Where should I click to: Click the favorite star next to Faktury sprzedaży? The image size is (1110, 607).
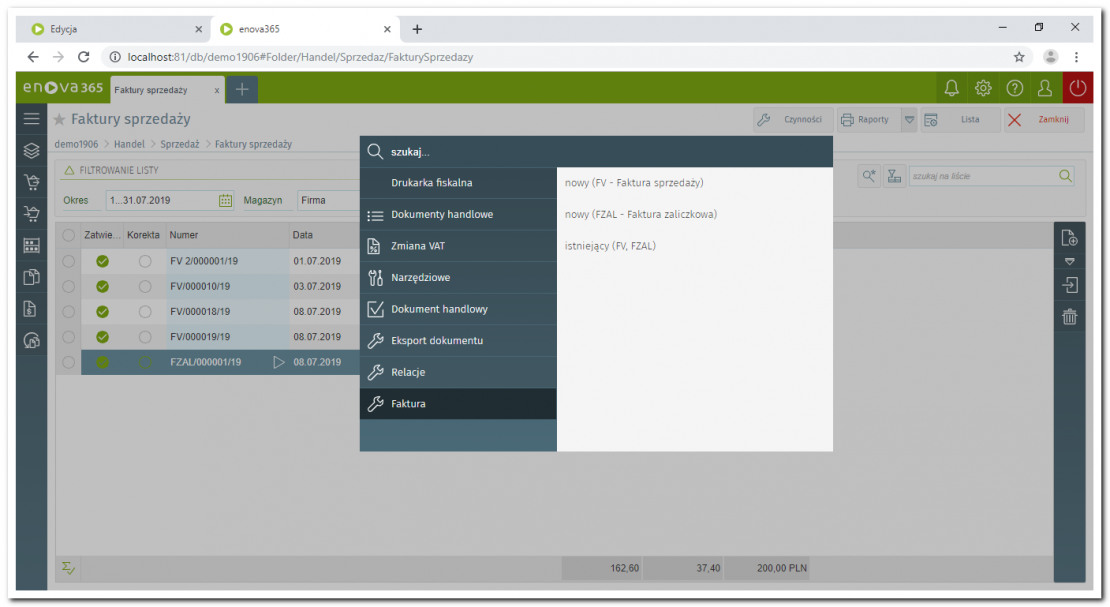tap(60, 120)
